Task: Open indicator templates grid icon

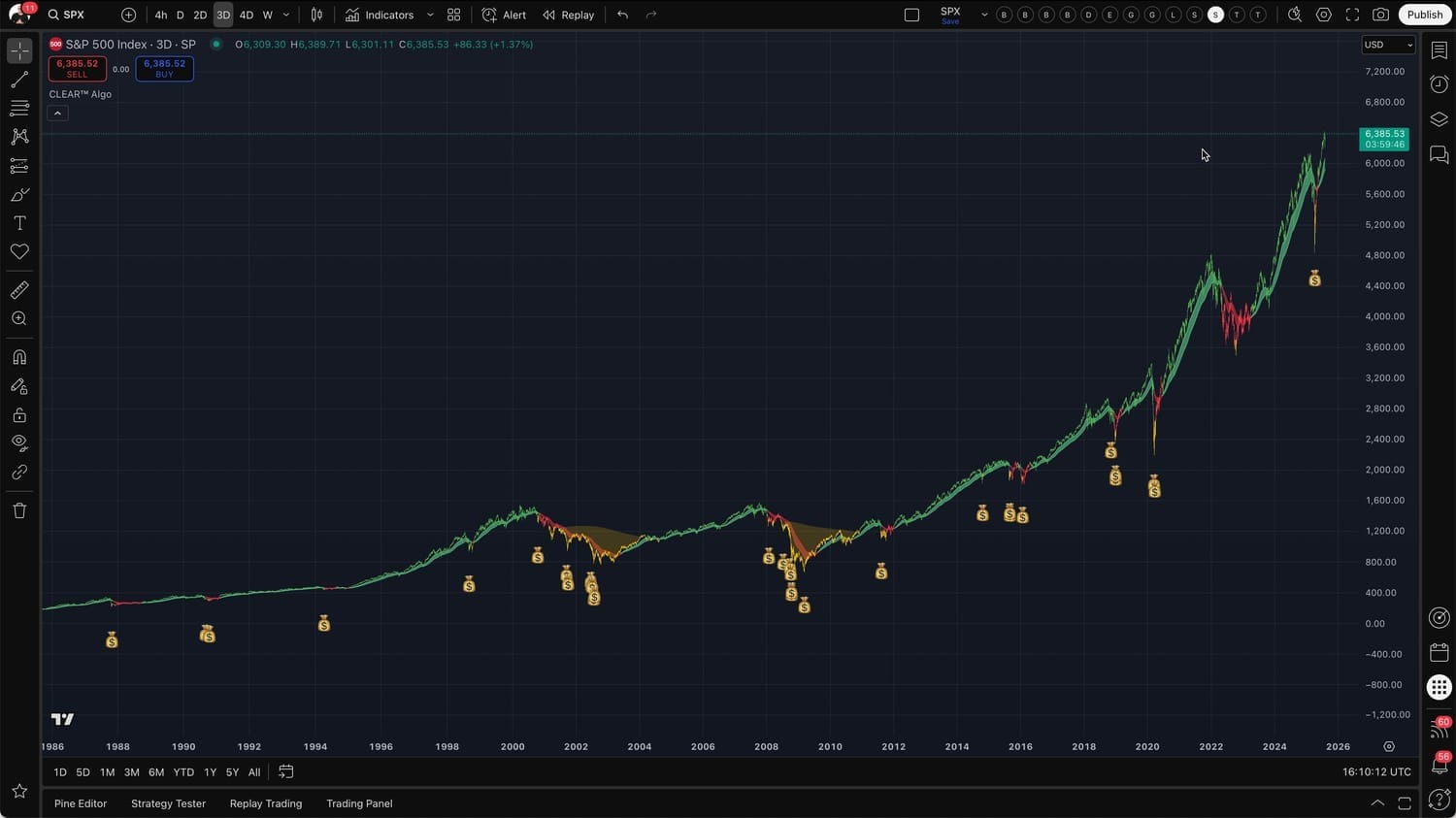Action: coord(453,15)
